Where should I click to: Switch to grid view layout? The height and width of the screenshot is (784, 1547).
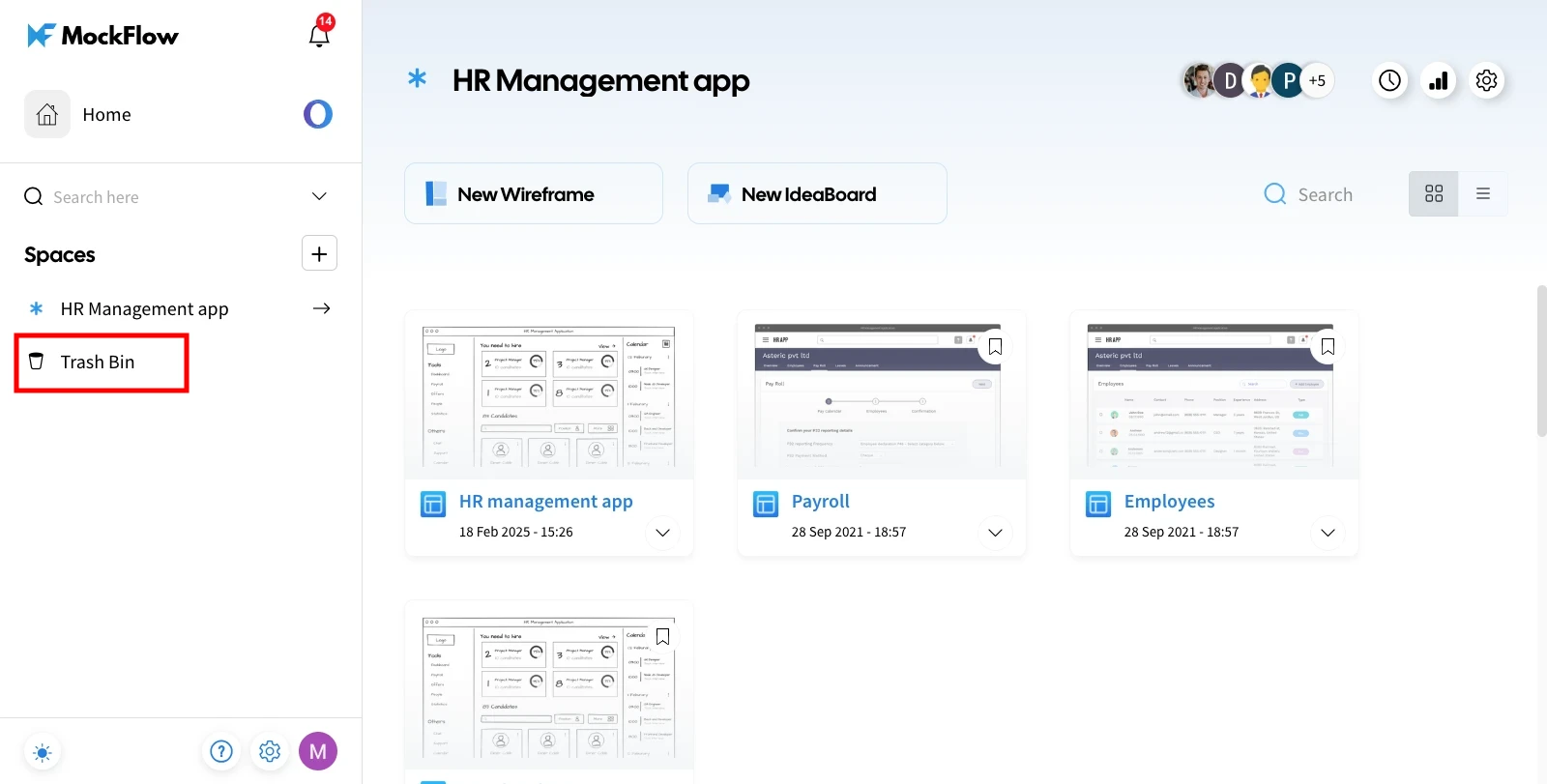click(1433, 194)
